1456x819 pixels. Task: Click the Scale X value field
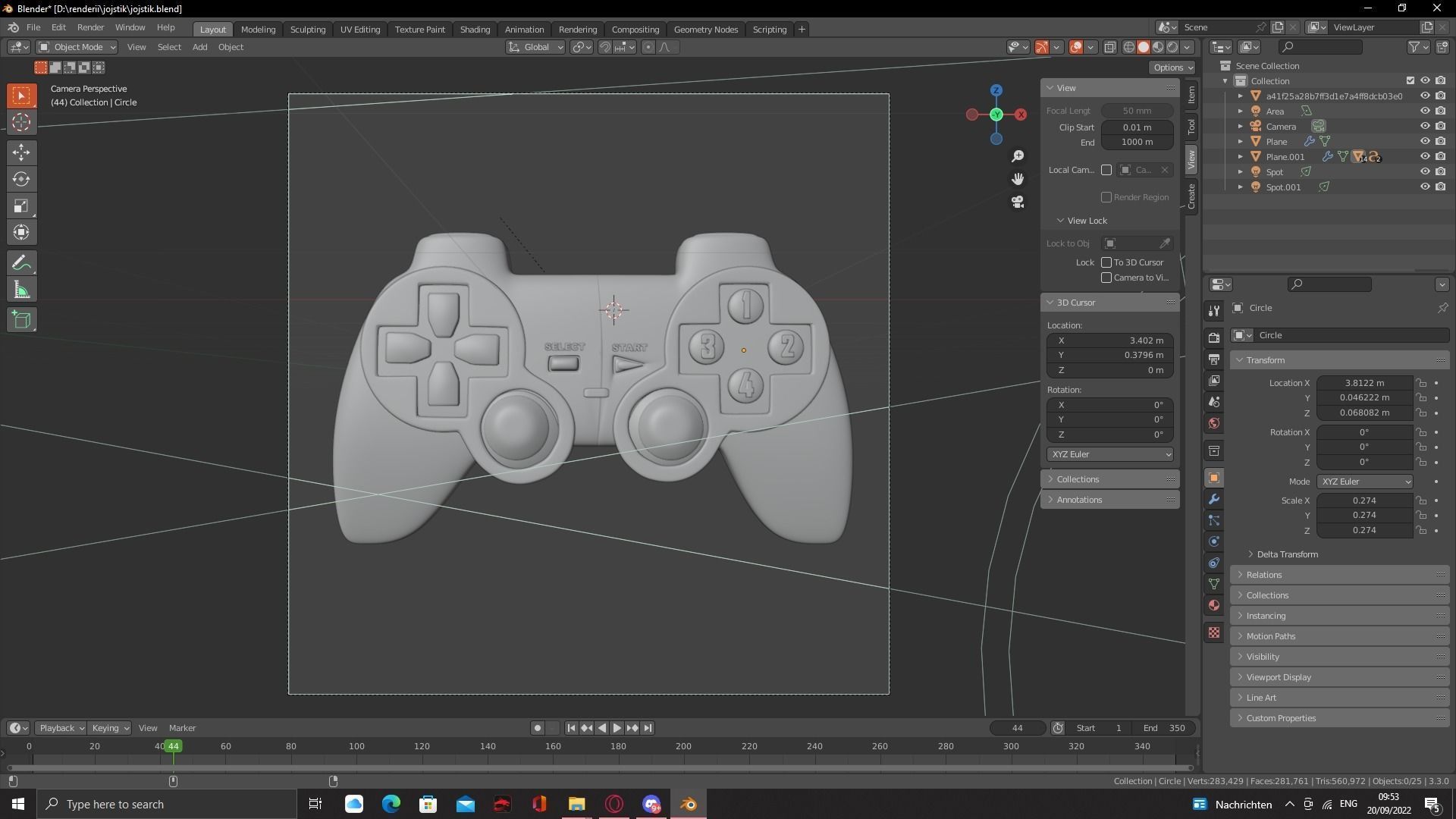click(1364, 500)
